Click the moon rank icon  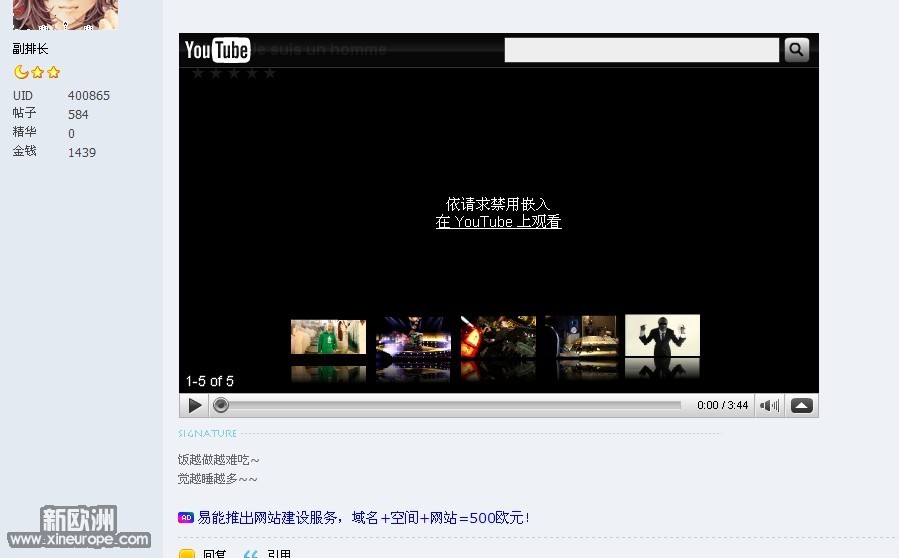pos(21,72)
